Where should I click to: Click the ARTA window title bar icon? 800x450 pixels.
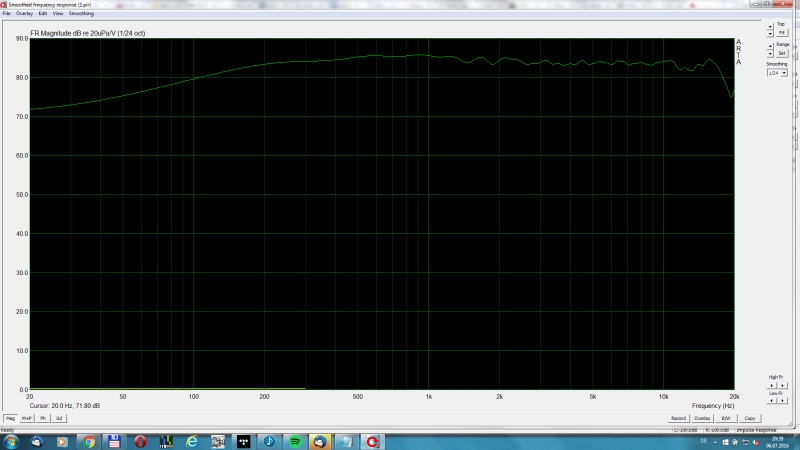tap(4, 4)
